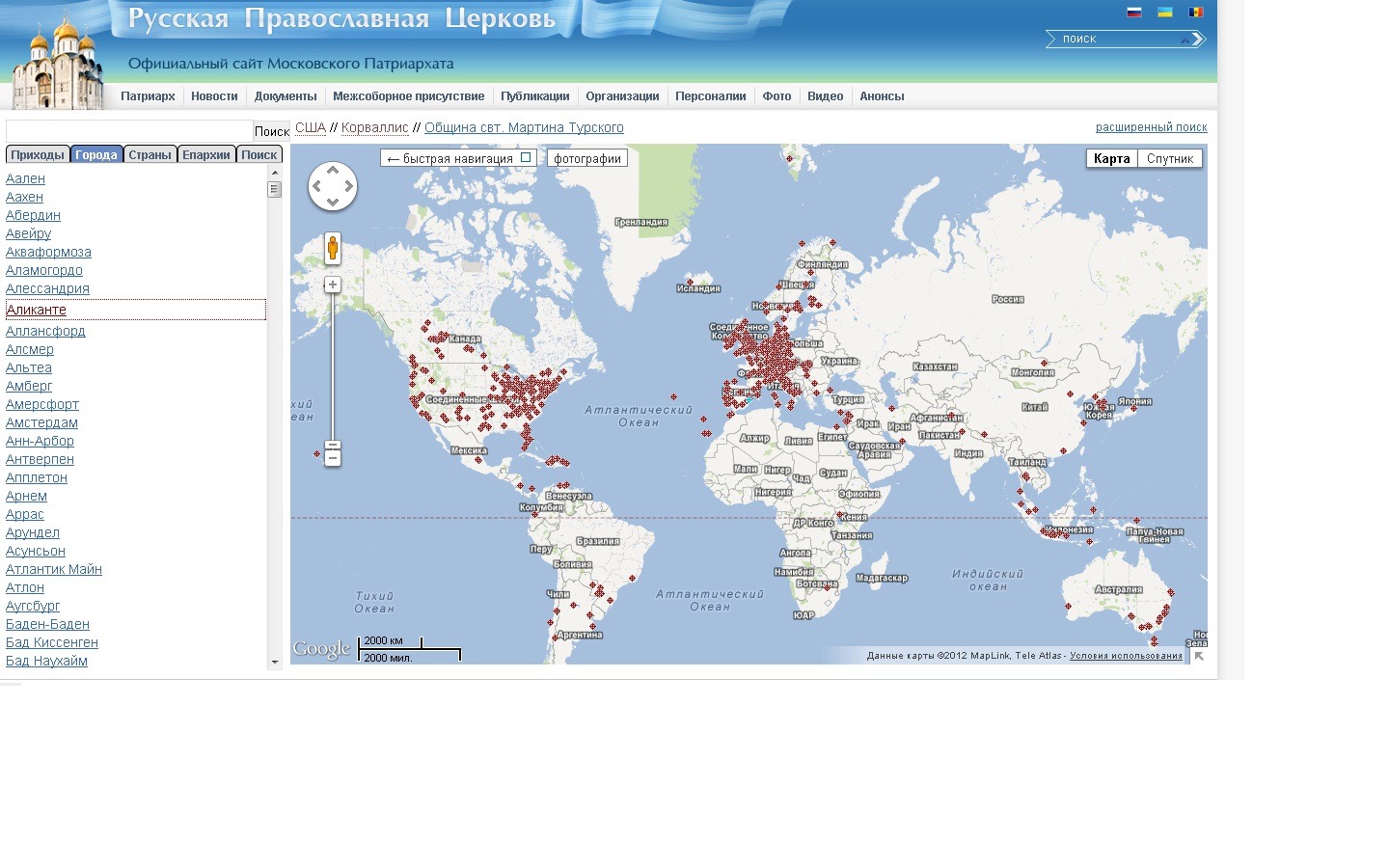This screenshot has width=1389, height=868.
Task: Click the orange Street View pegman
Action: click(333, 249)
